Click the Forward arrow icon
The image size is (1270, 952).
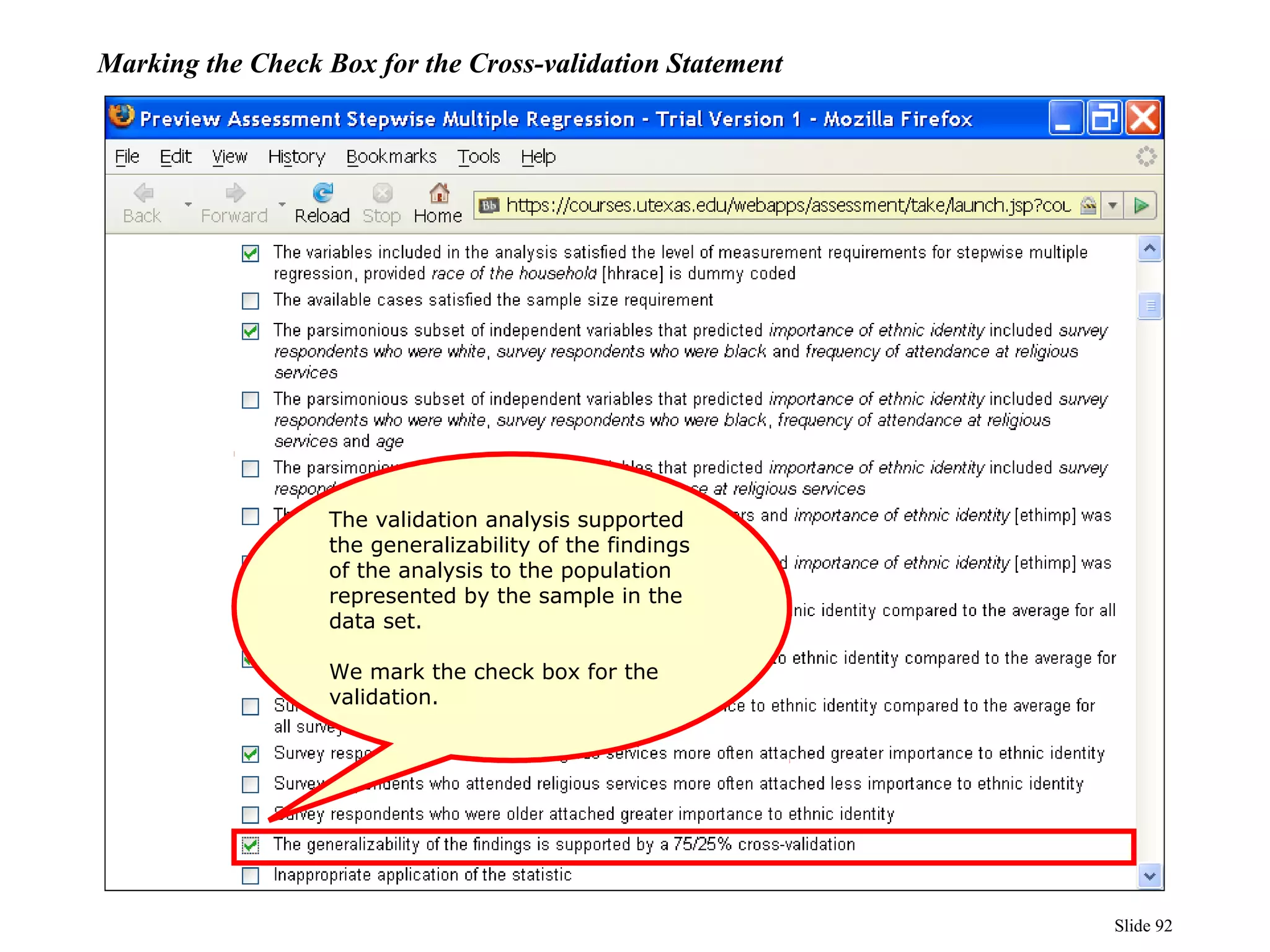tap(235, 193)
